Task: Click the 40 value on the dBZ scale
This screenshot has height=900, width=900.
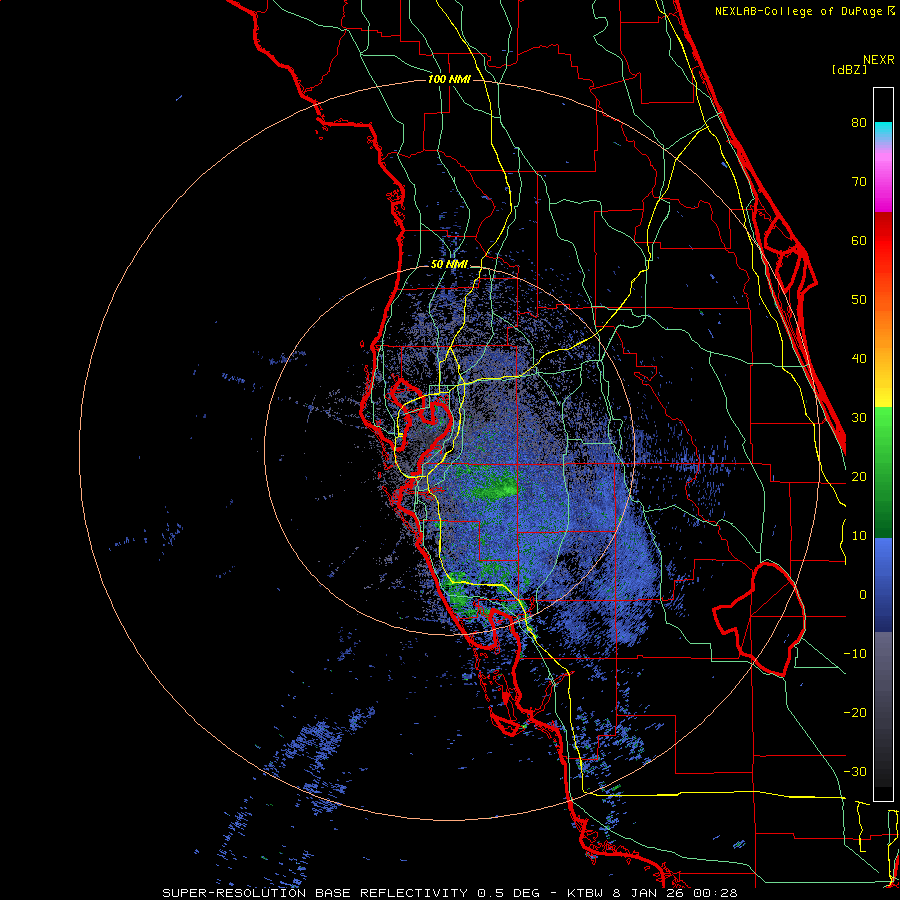Action: 859,359
